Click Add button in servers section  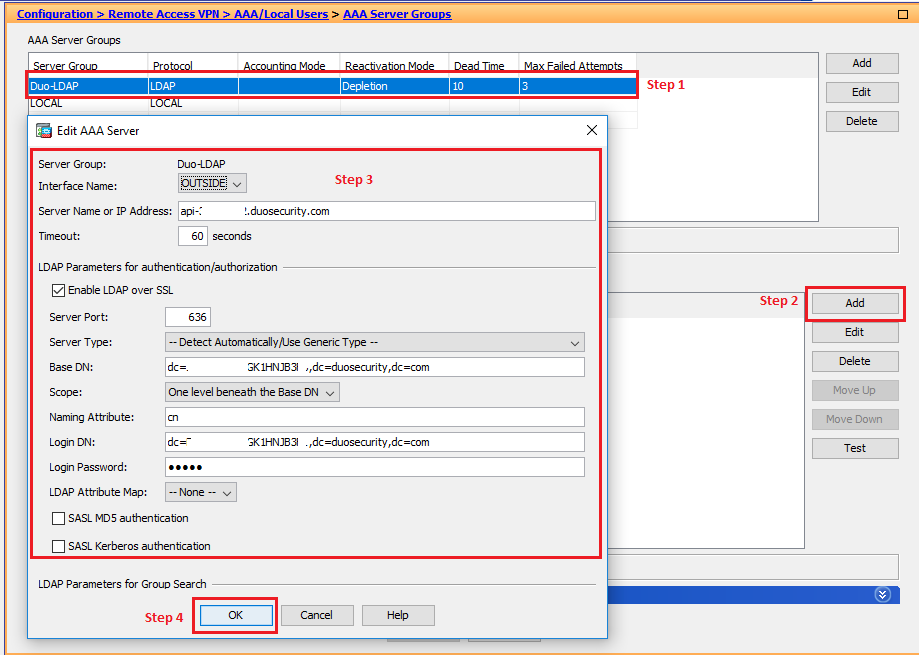coord(855,303)
